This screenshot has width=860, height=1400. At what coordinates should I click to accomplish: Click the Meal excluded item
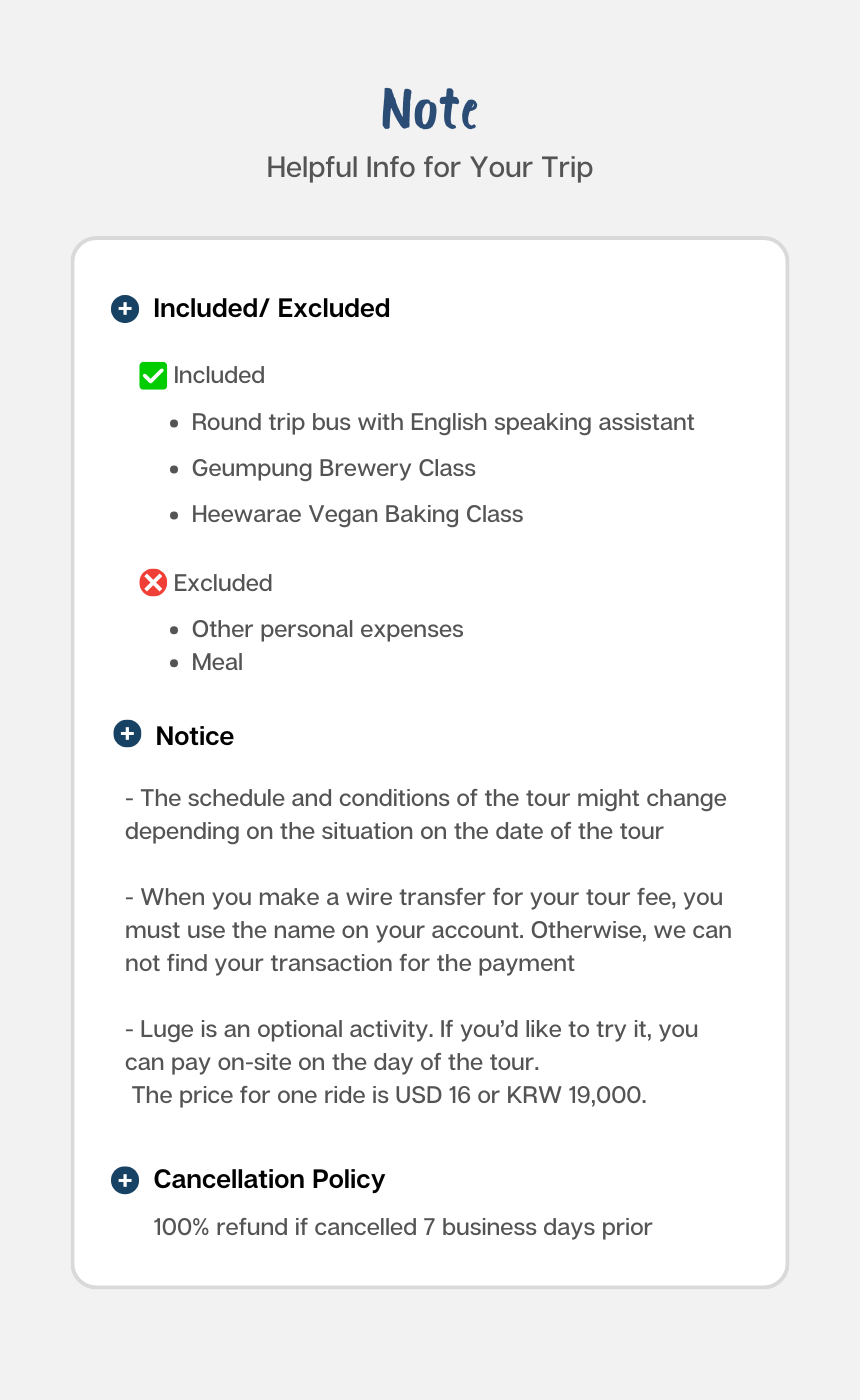[217, 662]
